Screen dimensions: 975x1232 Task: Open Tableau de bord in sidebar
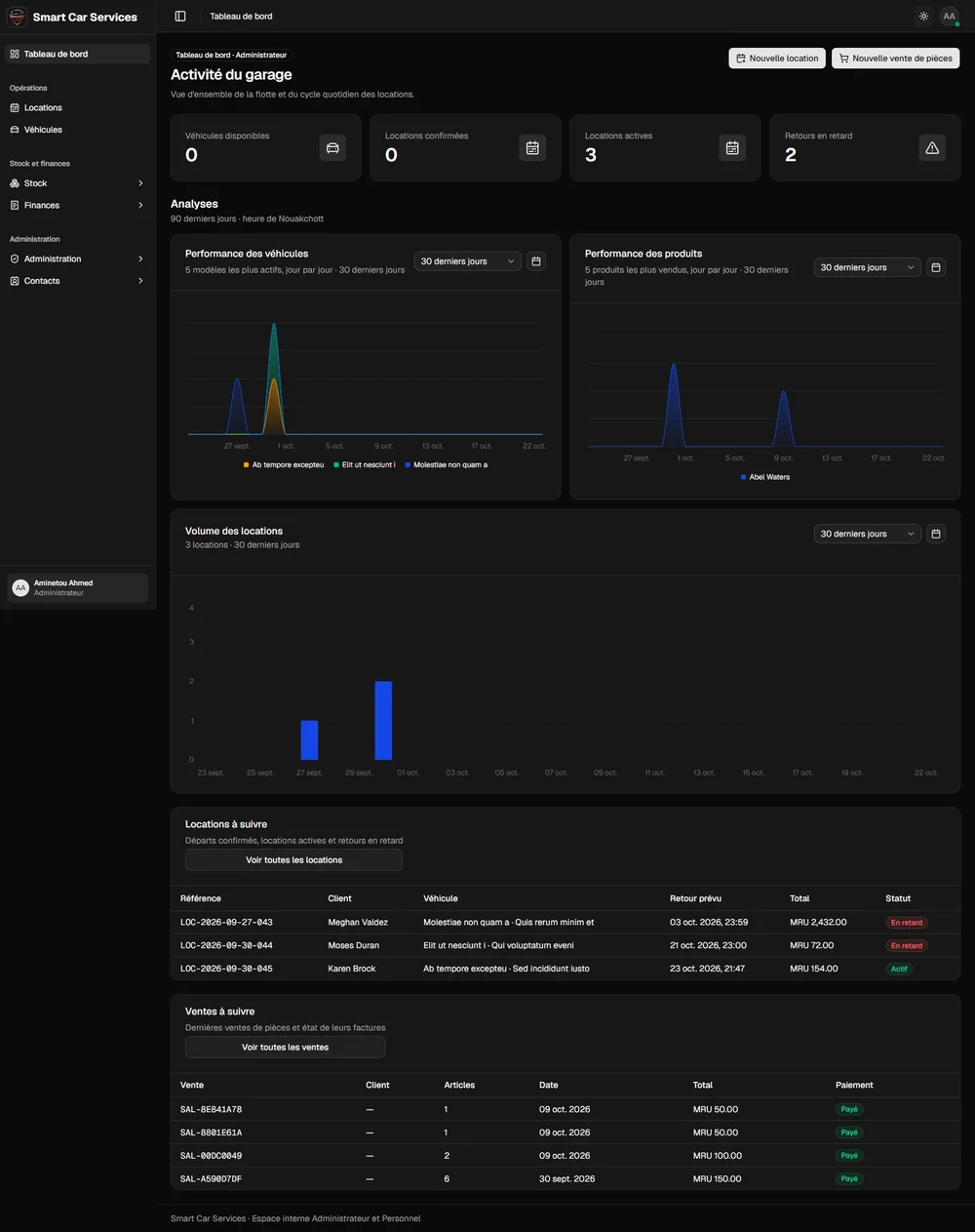click(78, 55)
